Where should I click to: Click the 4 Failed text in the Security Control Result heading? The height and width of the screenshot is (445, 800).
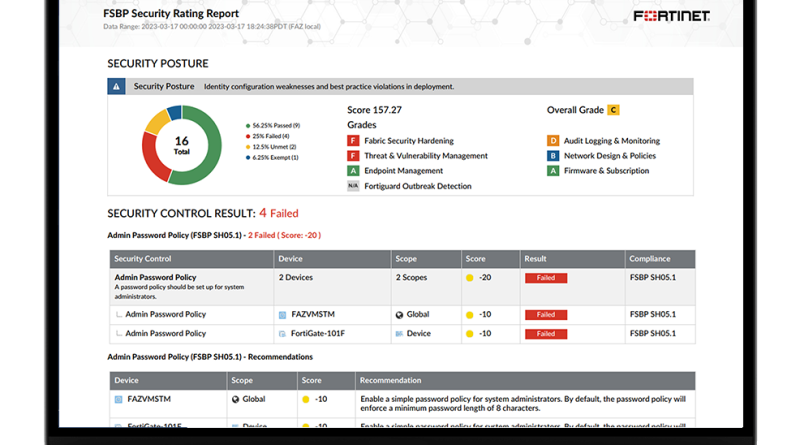pyautogui.click(x=279, y=213)
